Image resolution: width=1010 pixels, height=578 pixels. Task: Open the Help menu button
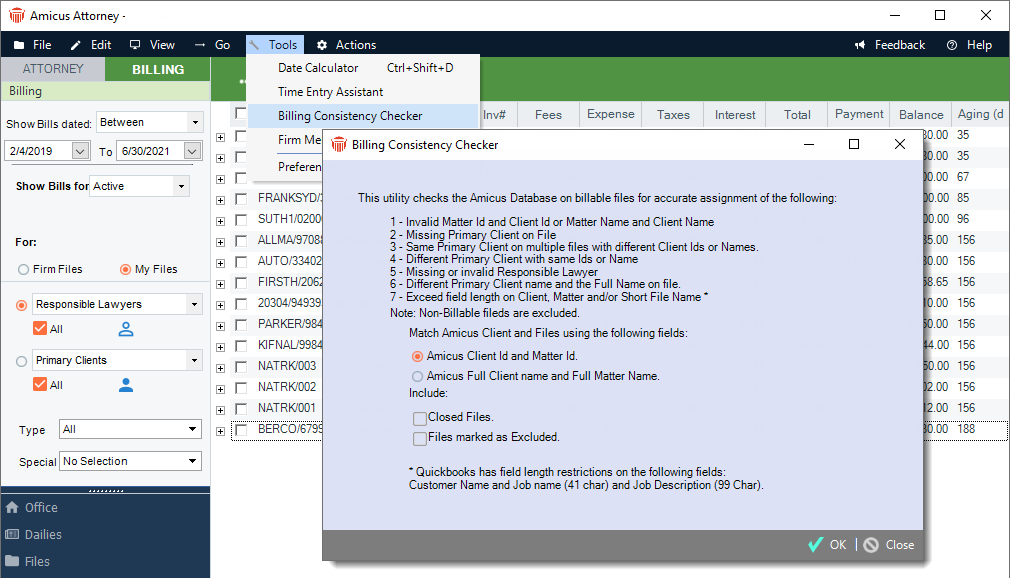[969, 45]
